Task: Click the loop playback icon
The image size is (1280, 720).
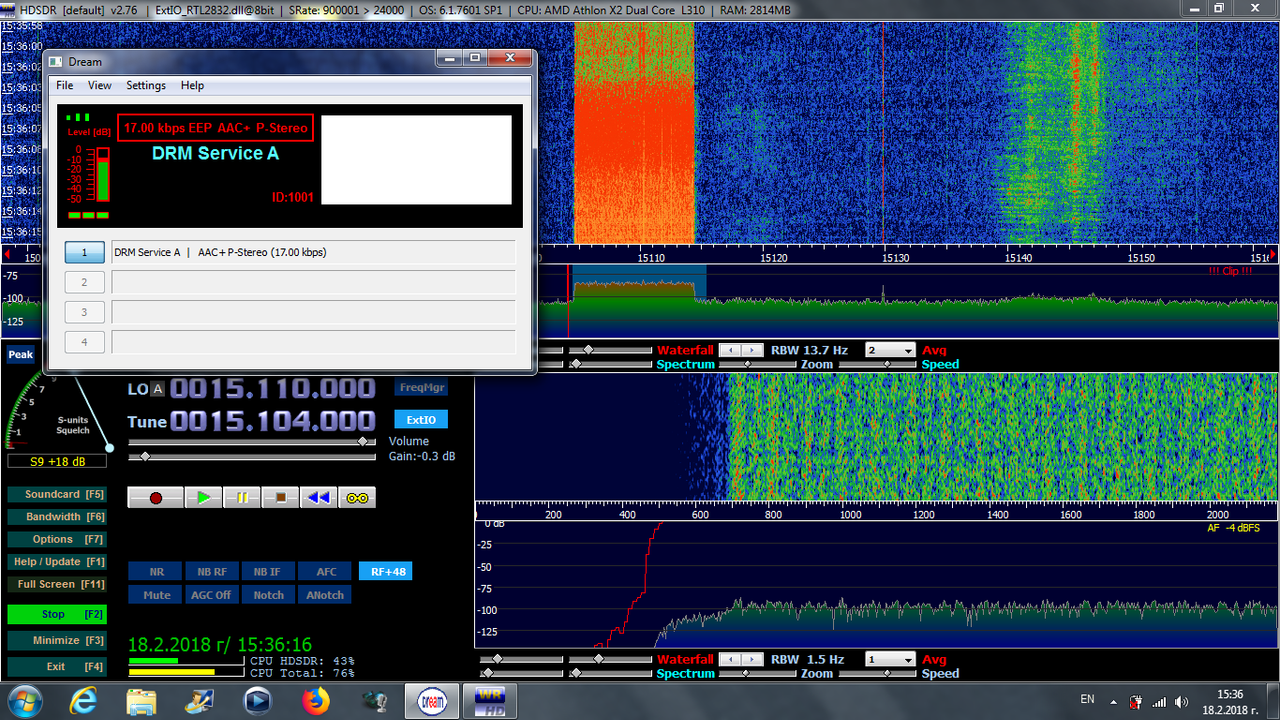Action: pos(357,497)
